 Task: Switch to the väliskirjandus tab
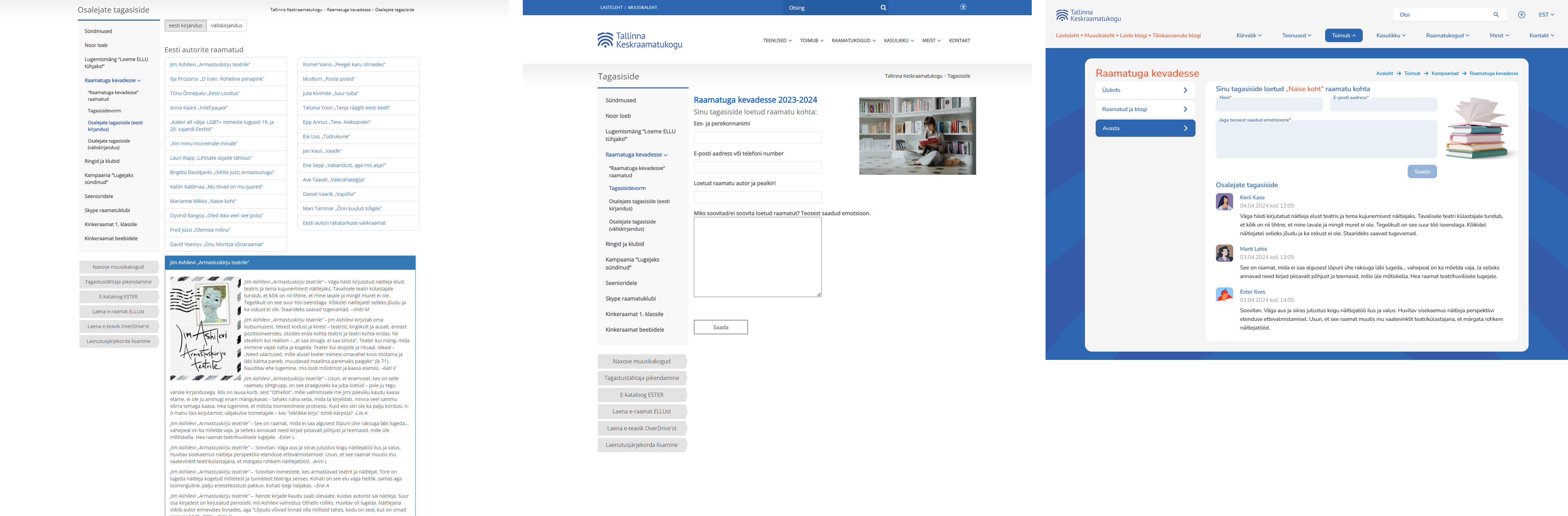[226, 25]
